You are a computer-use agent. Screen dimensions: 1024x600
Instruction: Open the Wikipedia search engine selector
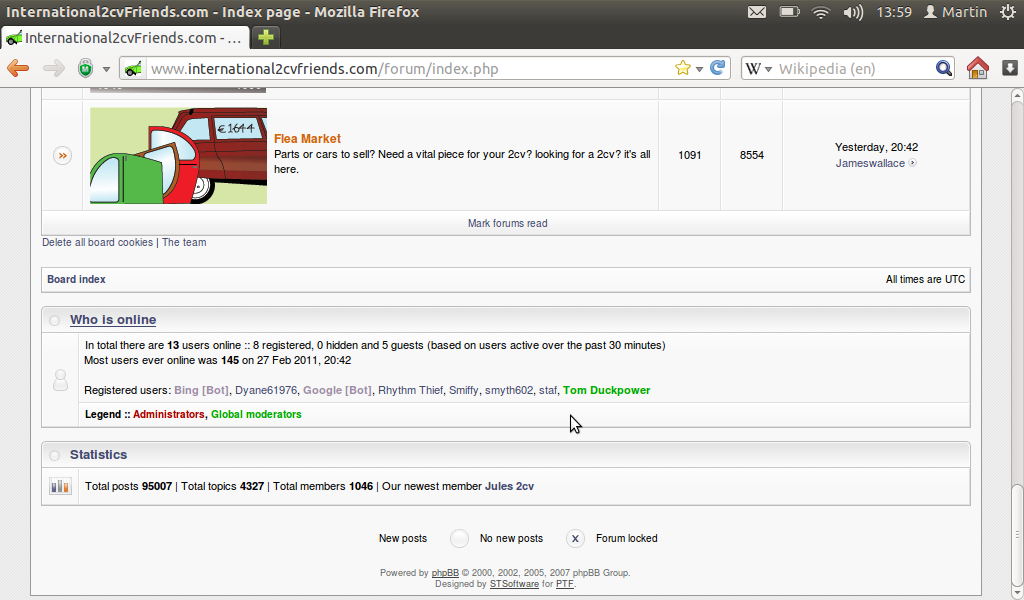point(758,69)
